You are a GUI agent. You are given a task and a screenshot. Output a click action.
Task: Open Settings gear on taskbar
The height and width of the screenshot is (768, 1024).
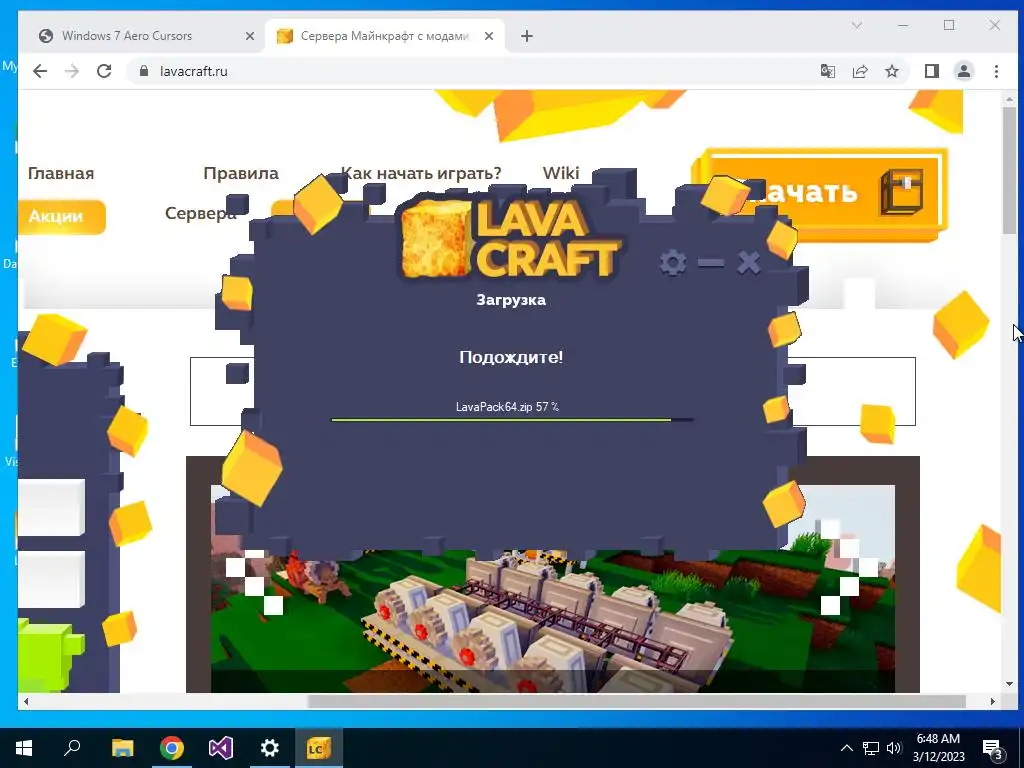point(270,748)
